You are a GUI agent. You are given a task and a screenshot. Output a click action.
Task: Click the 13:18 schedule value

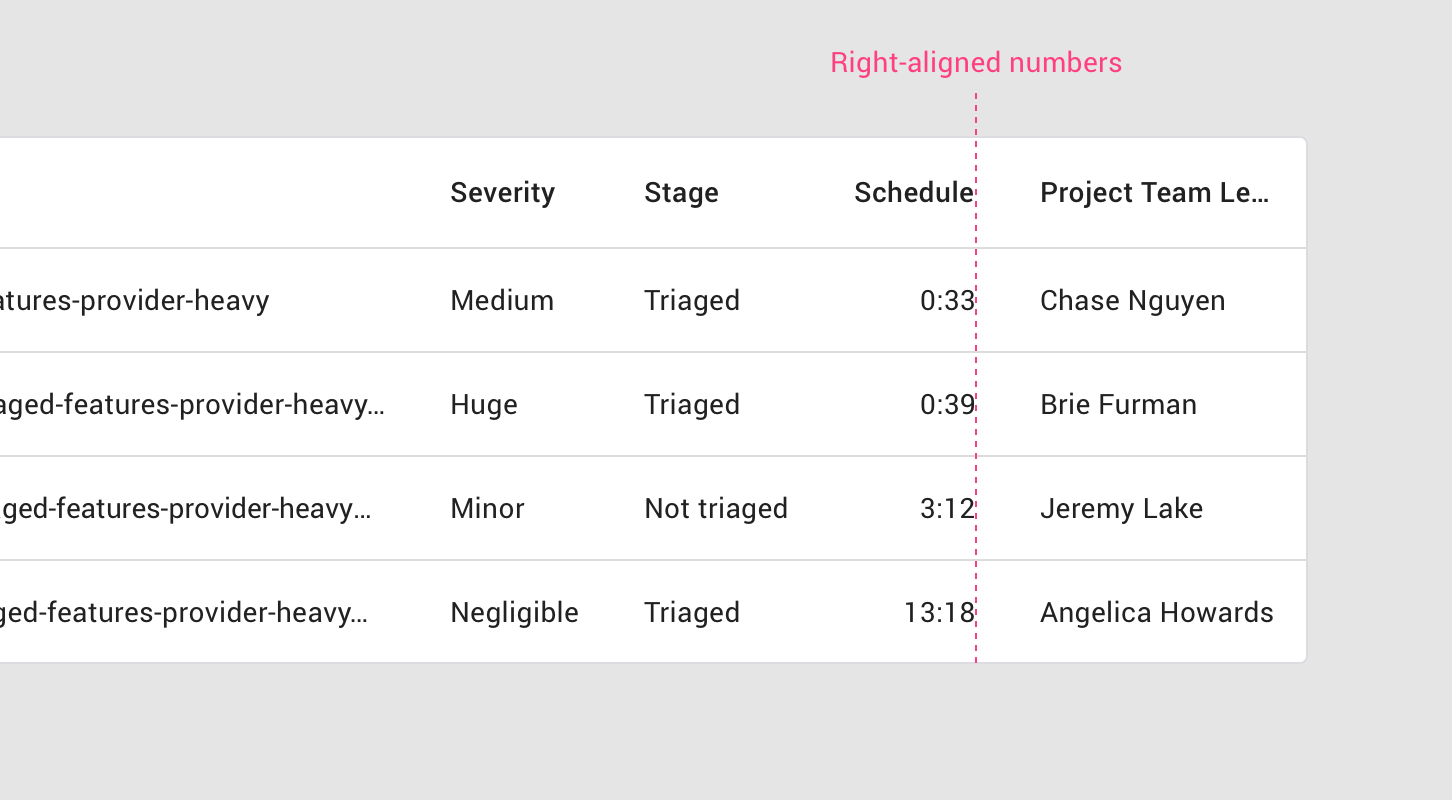pos(938,613)
